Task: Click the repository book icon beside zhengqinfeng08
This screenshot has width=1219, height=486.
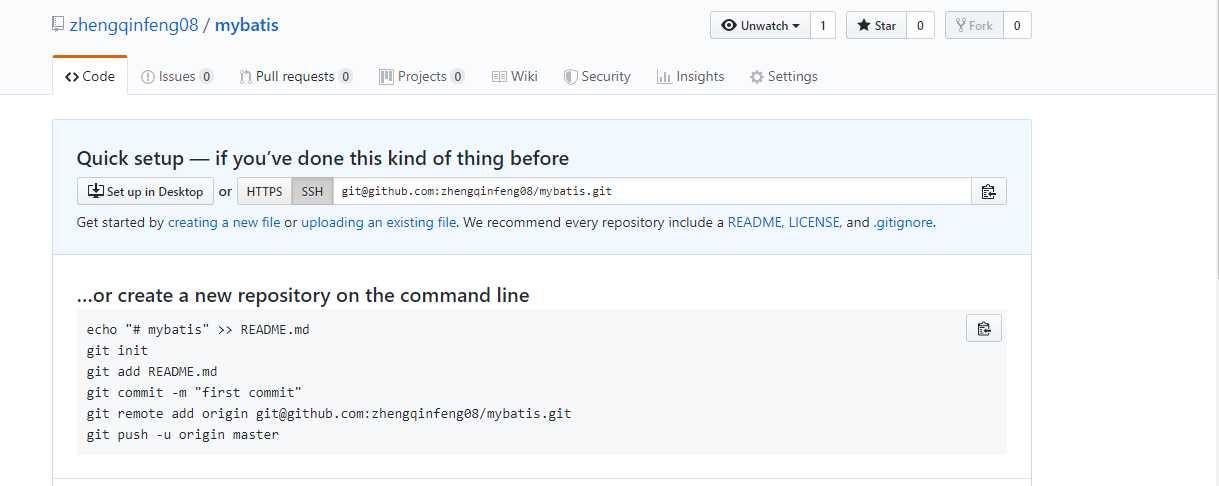Action: 58,25
